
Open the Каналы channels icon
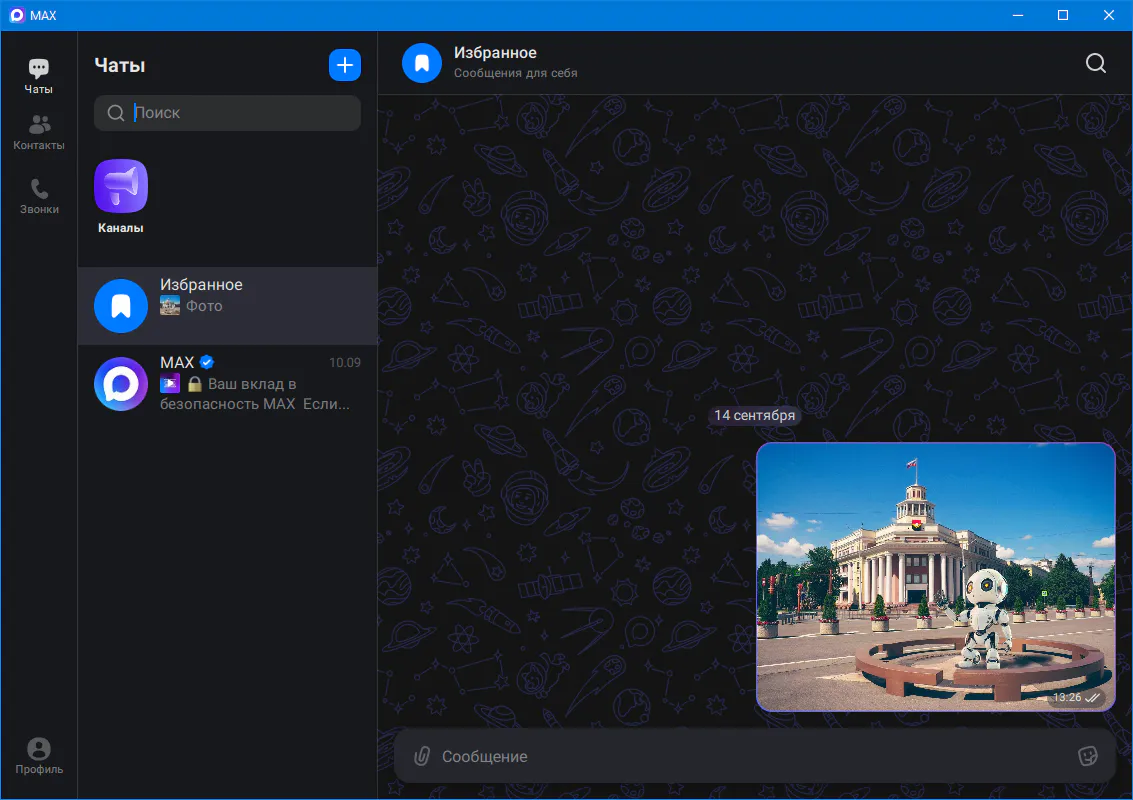click(x=121, y=187)
